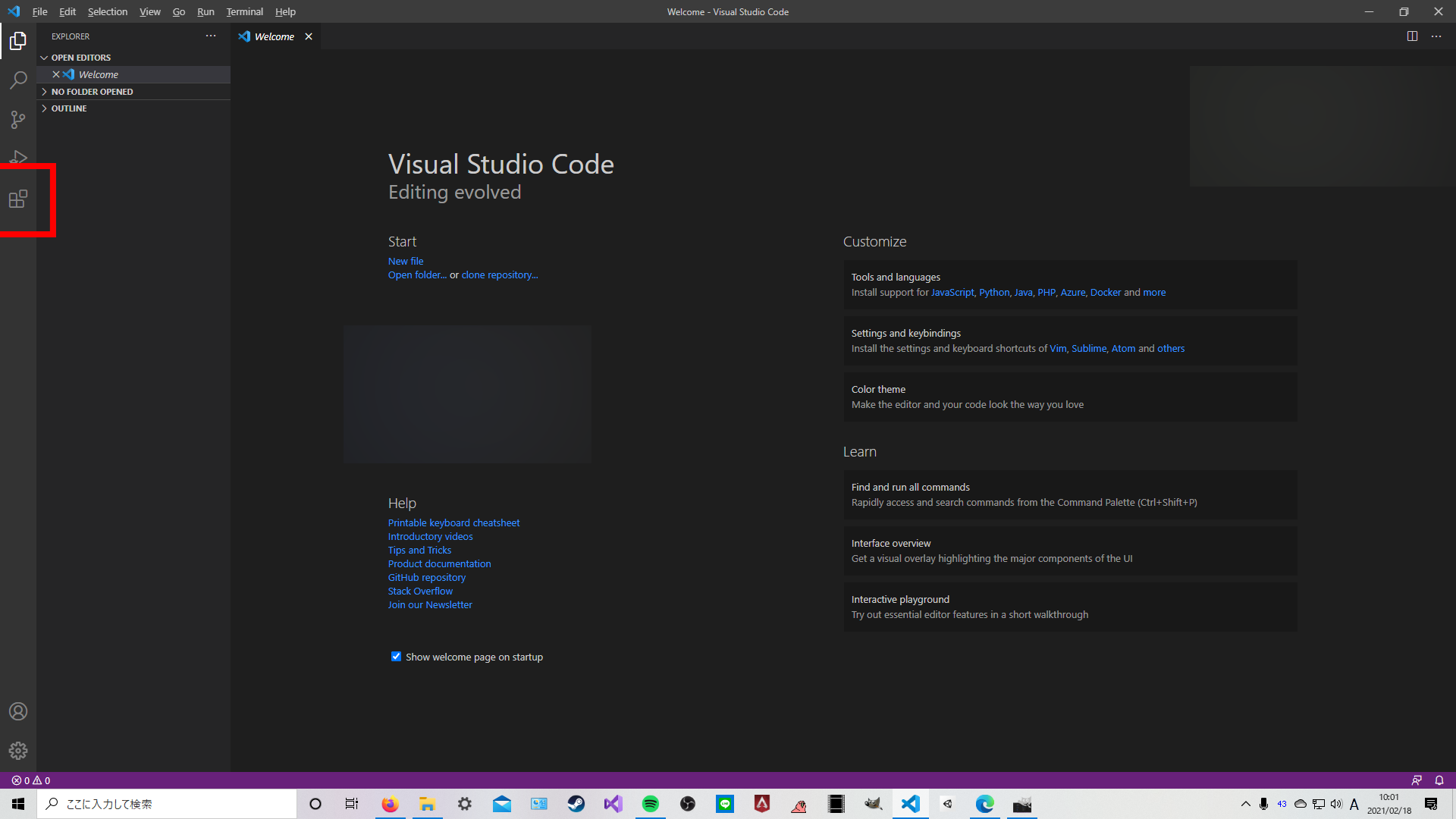Open the clone repository link
This screenshot has width=1456, height=819.
498,275
